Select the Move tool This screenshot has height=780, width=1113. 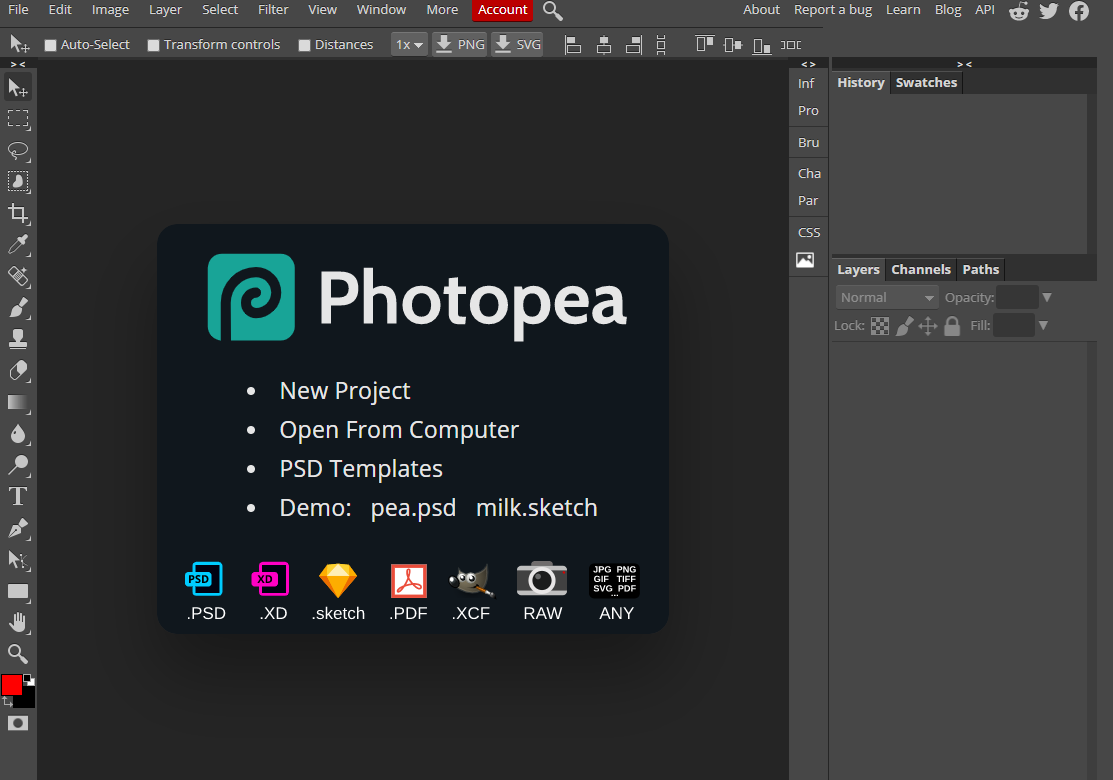(x=18, y=87)
